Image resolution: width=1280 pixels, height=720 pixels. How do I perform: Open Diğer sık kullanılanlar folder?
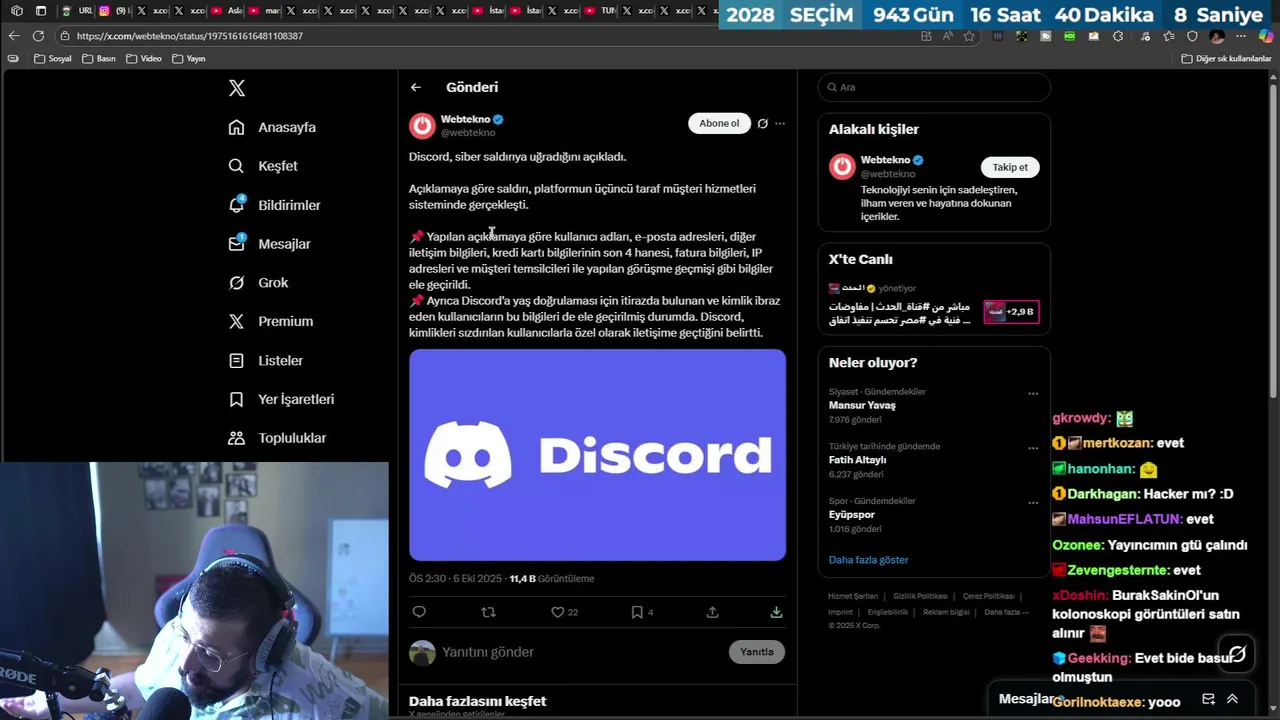tap(1226, 59)
